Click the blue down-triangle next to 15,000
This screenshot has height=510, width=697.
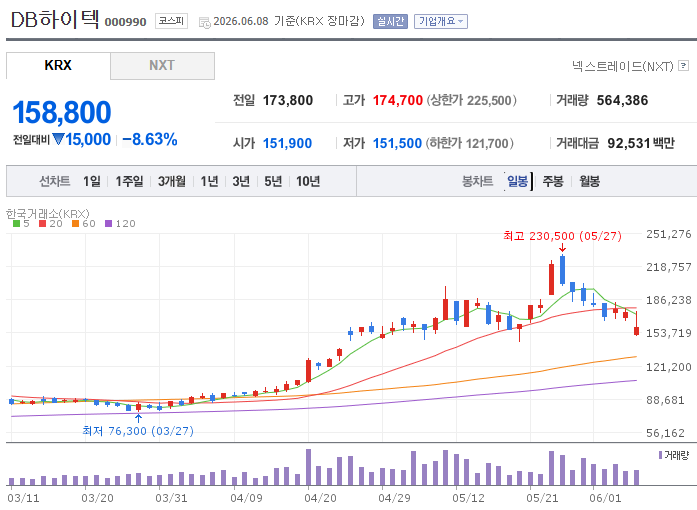click(x=58, y=139)
